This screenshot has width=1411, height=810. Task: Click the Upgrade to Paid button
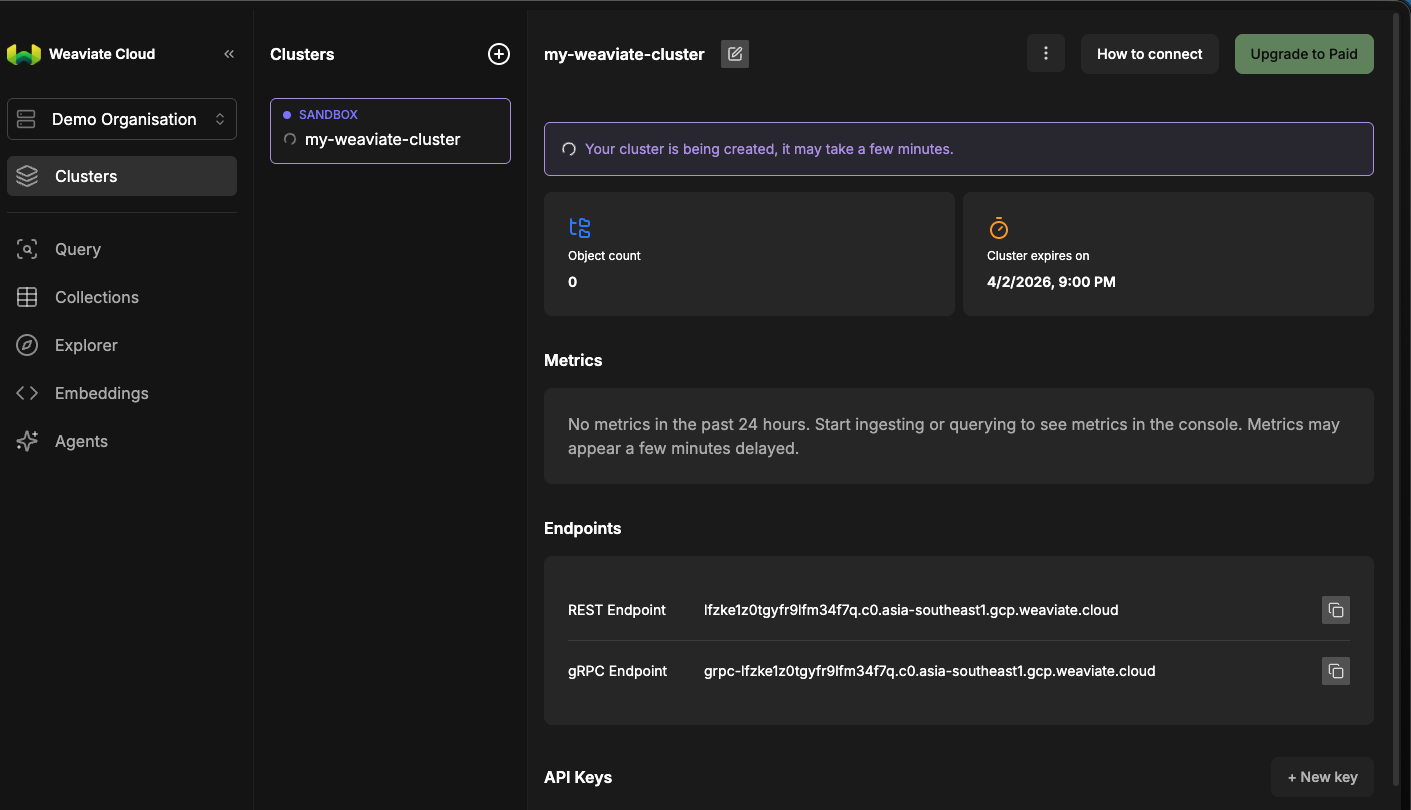(x=1304, y=54)
